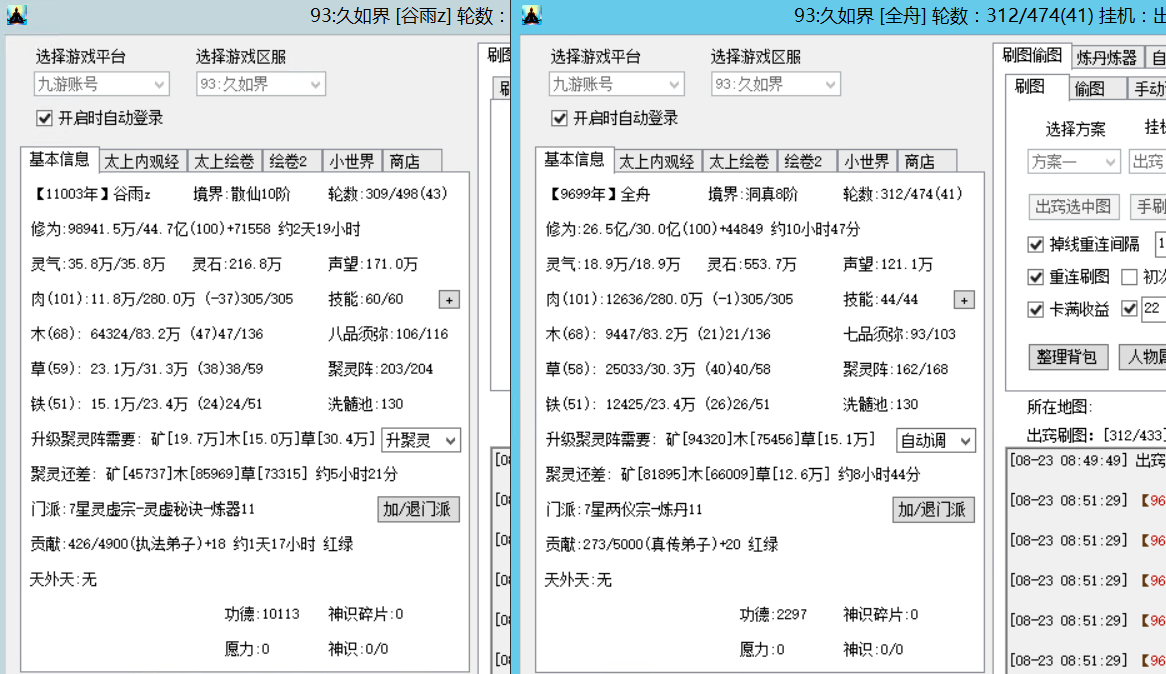Click 加/退门派 in the 全舟 window

[932, 510]
